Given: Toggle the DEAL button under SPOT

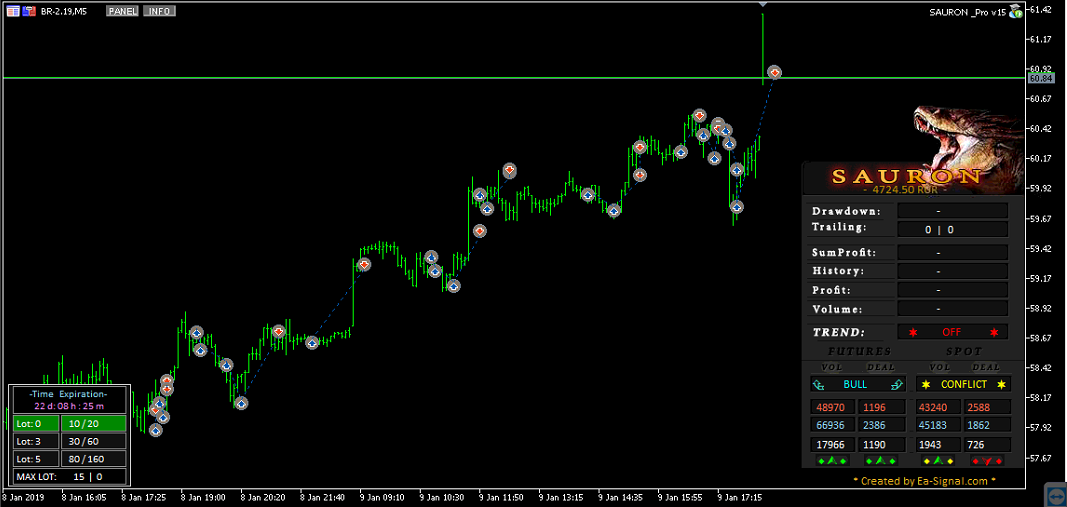Looking at the screenshot, I should (986, 367).
